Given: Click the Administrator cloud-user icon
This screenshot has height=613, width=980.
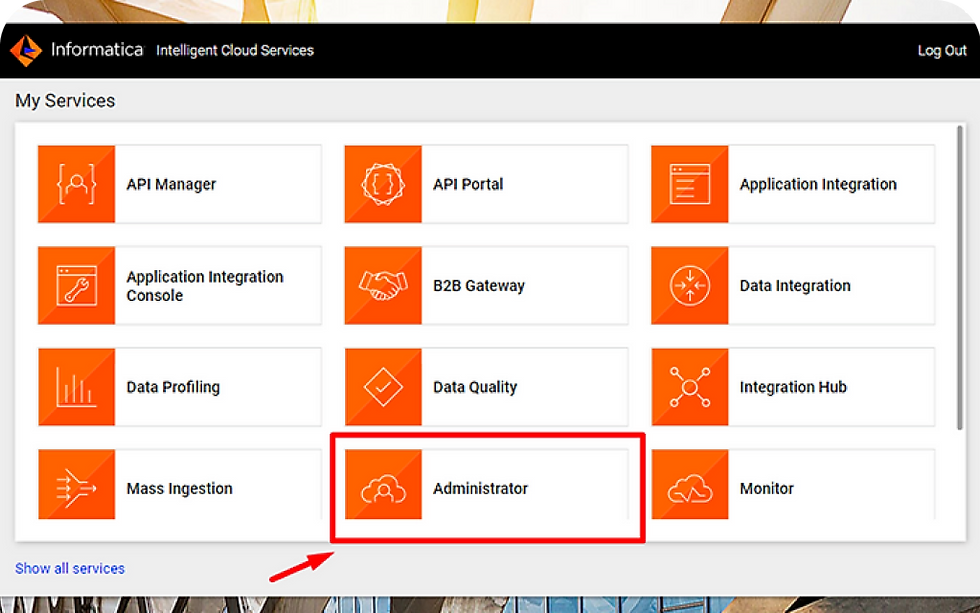Looking at the screenshot, I should tap(383, 485).
